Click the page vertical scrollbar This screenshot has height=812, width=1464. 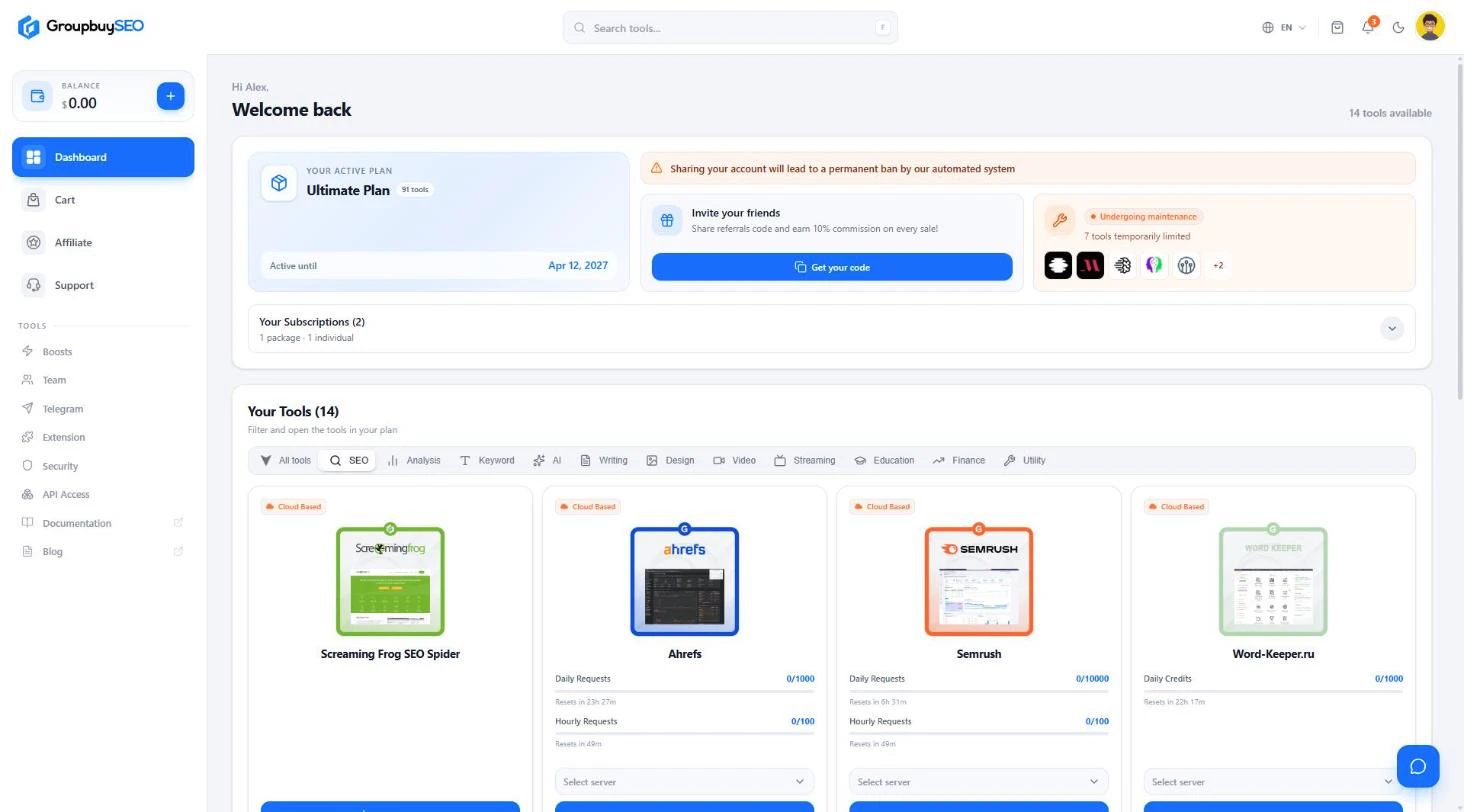coord(1459,230)
